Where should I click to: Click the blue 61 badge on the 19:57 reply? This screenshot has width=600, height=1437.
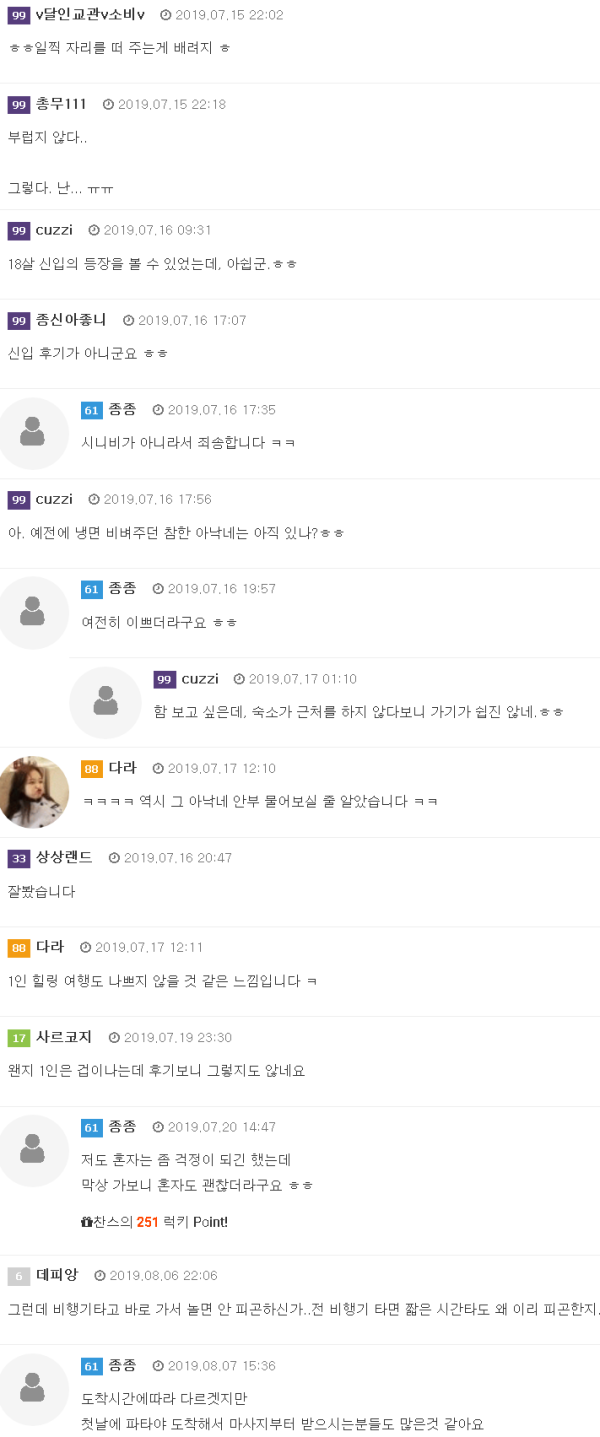click(x=91, y=589)
